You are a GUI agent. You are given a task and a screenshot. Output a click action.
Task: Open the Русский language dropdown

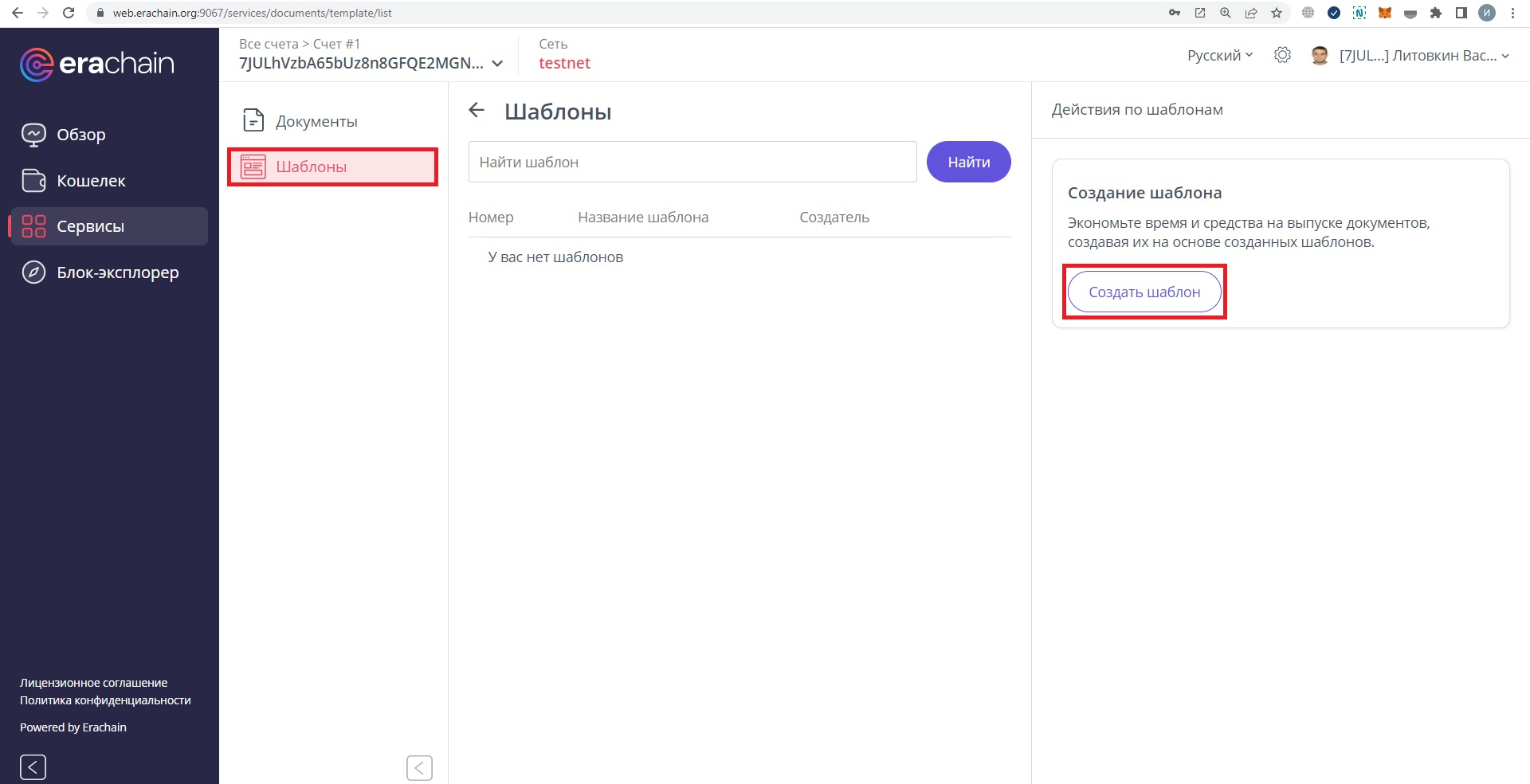point(1219,55)
